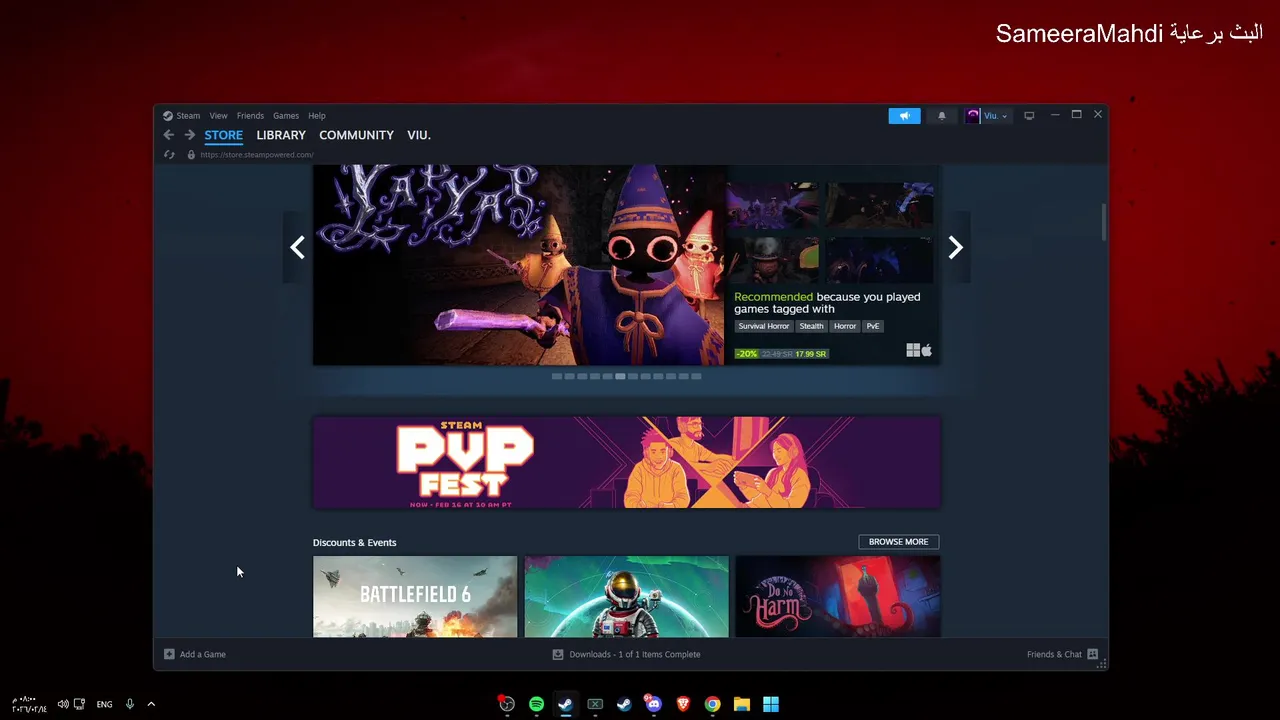Viewport: 1280px width, 720px height.
Task: Open Spotify from the taskbar
Action: coord(536,704)
